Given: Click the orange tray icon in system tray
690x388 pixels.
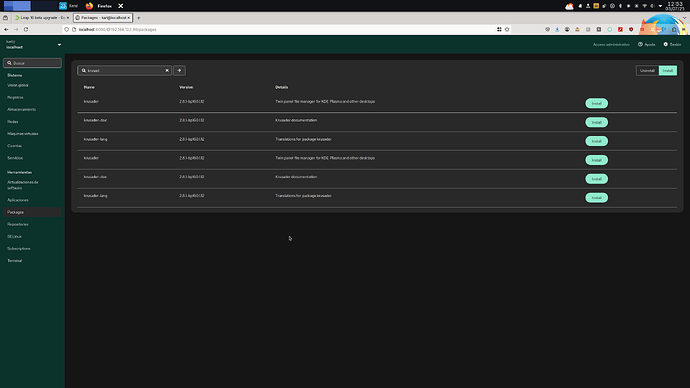Looking at the screenshot, I should (596, 6).
